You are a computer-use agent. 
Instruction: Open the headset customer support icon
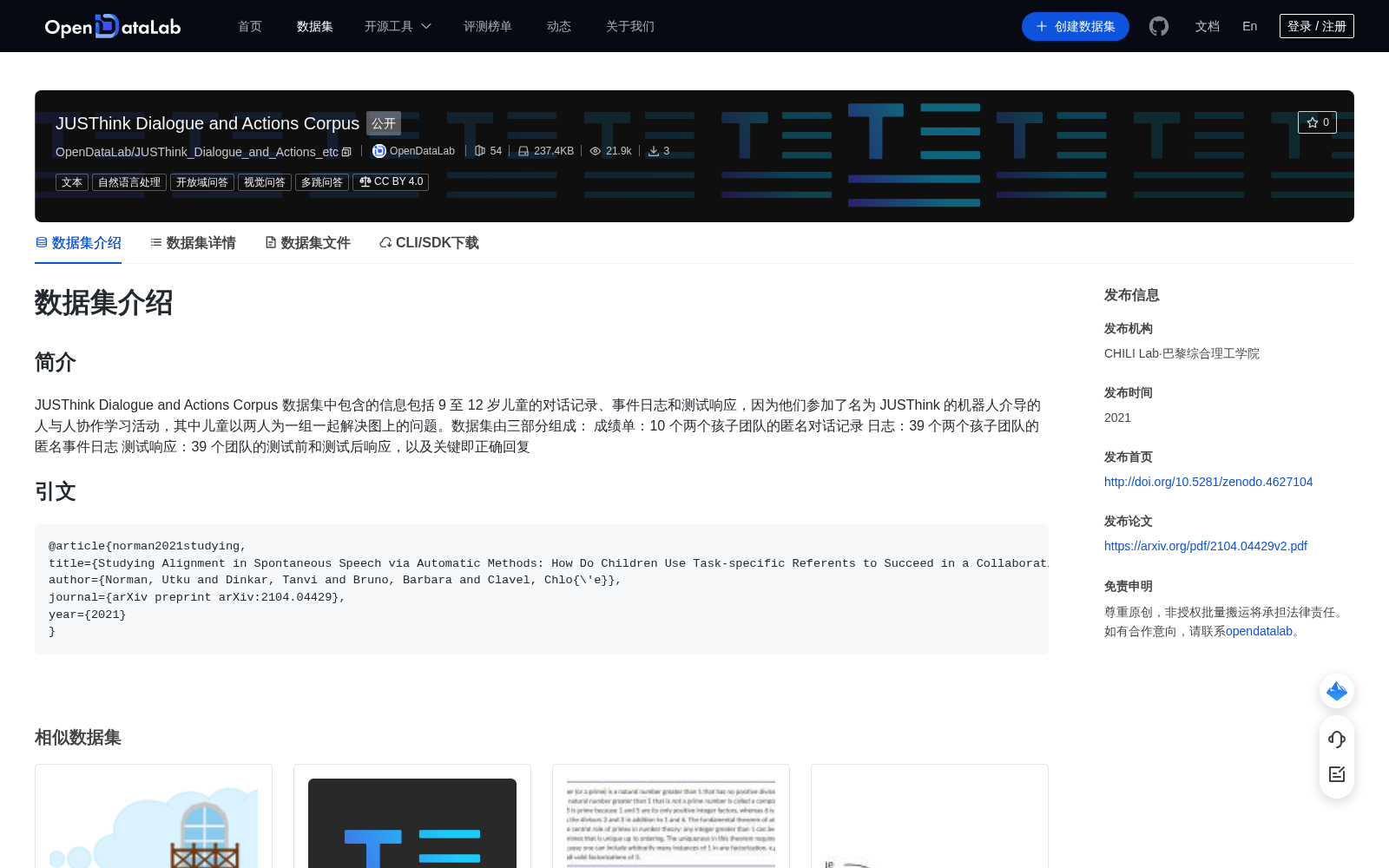tap(1337, 739)
